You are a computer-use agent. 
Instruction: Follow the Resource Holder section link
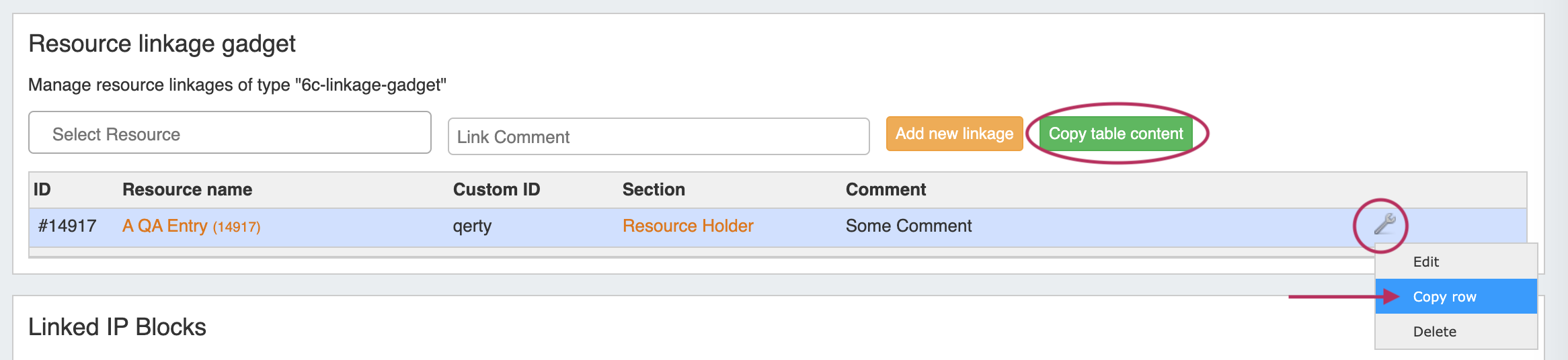pos(687,226)
